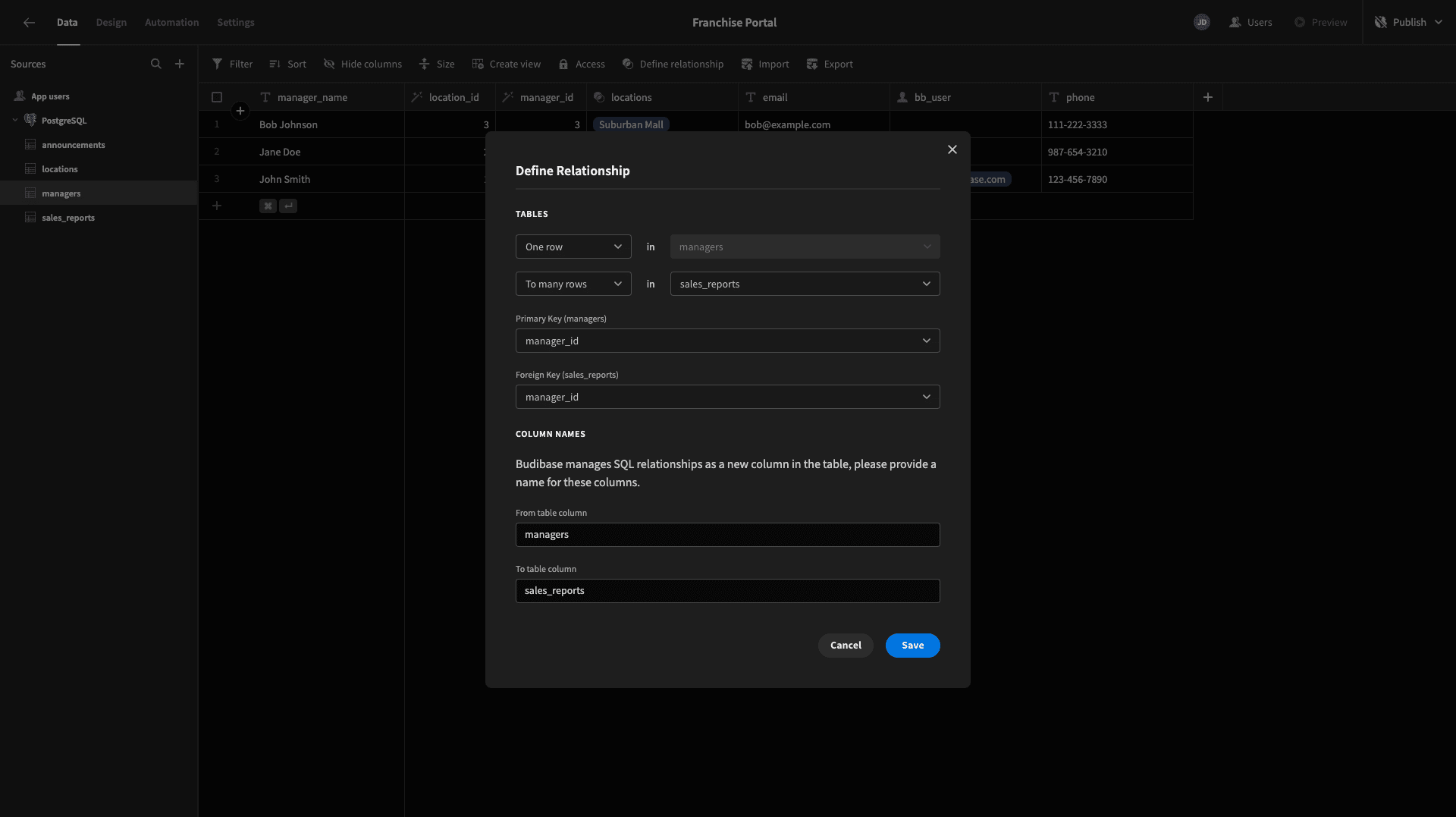Edit the To table column field
The height and width of the screenshot is (817, 1456).
pos(728,591)
